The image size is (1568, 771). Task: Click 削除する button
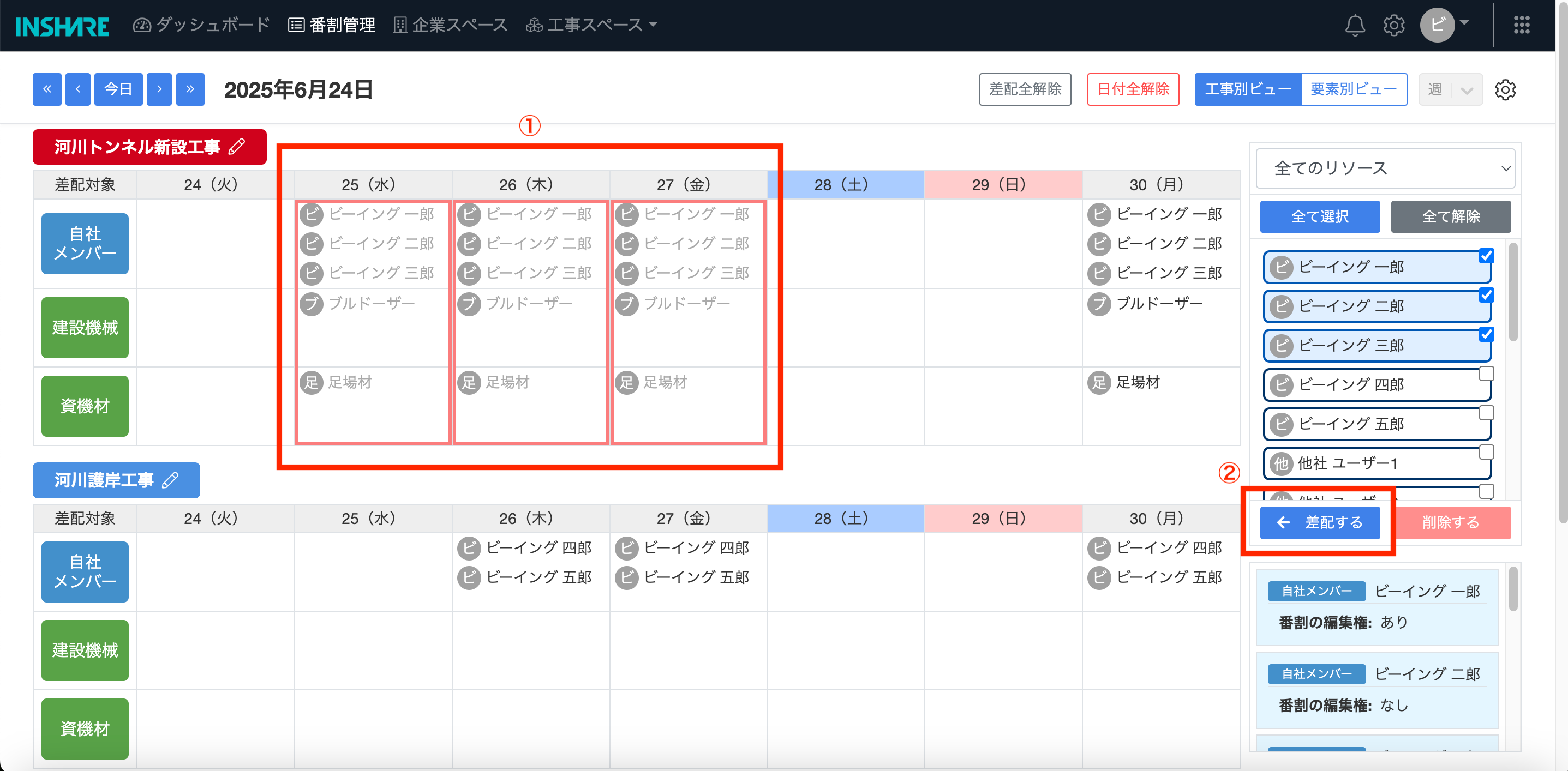(1451, 523)
